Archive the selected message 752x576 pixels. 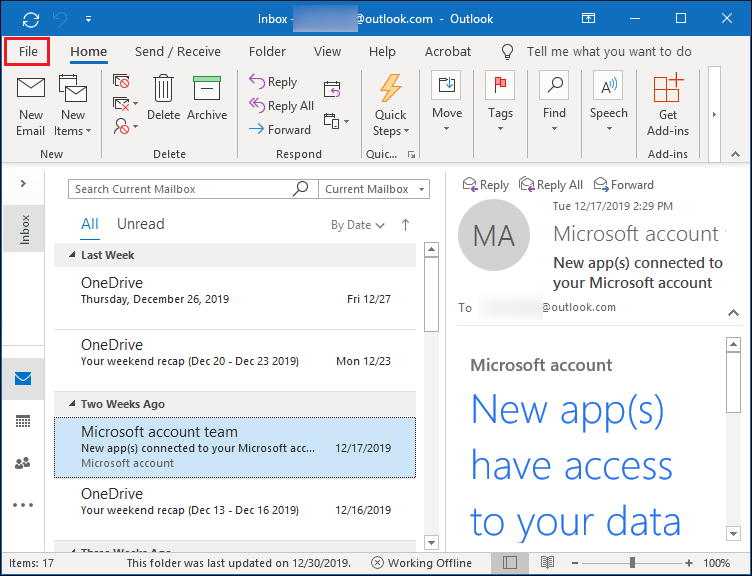pos(207,98)
